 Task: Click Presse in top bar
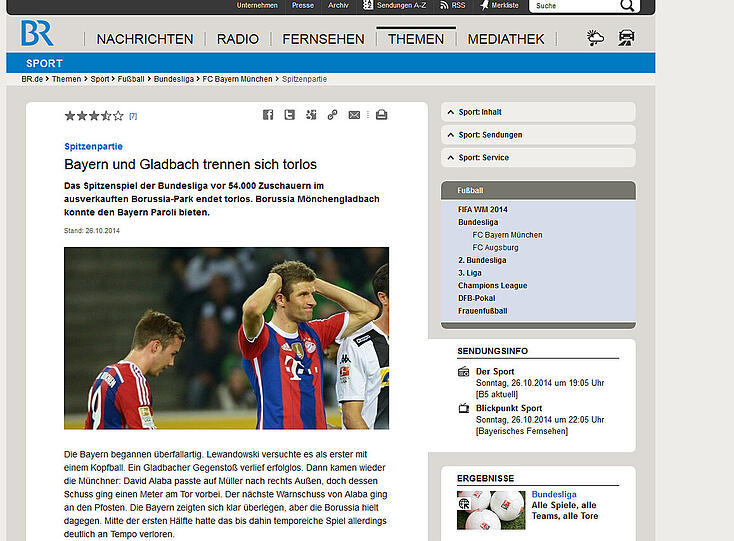(303, 5)
